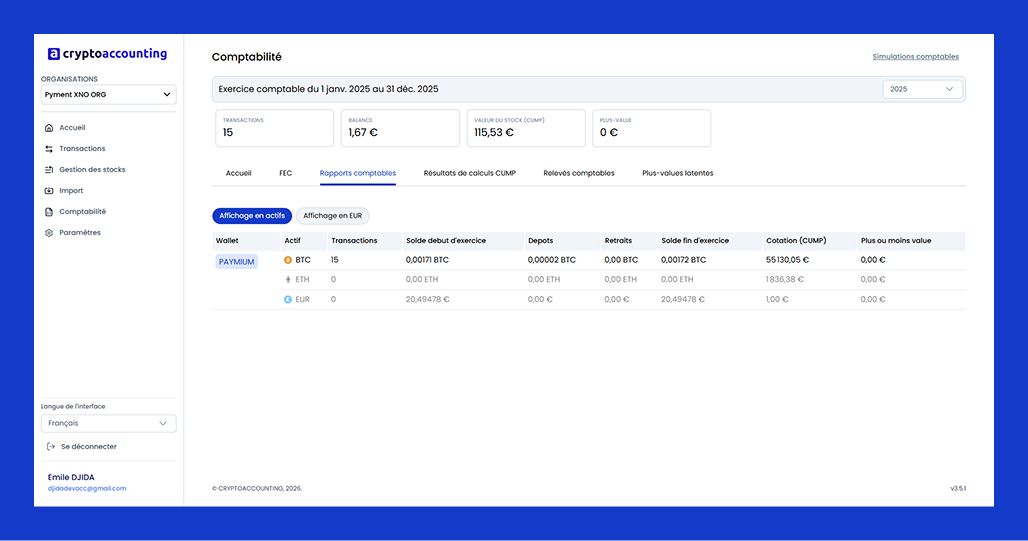This screenshot has width=1028, height=541.
Task: Open the Accueil tab in Comptabilité
Action: point(239,173)
